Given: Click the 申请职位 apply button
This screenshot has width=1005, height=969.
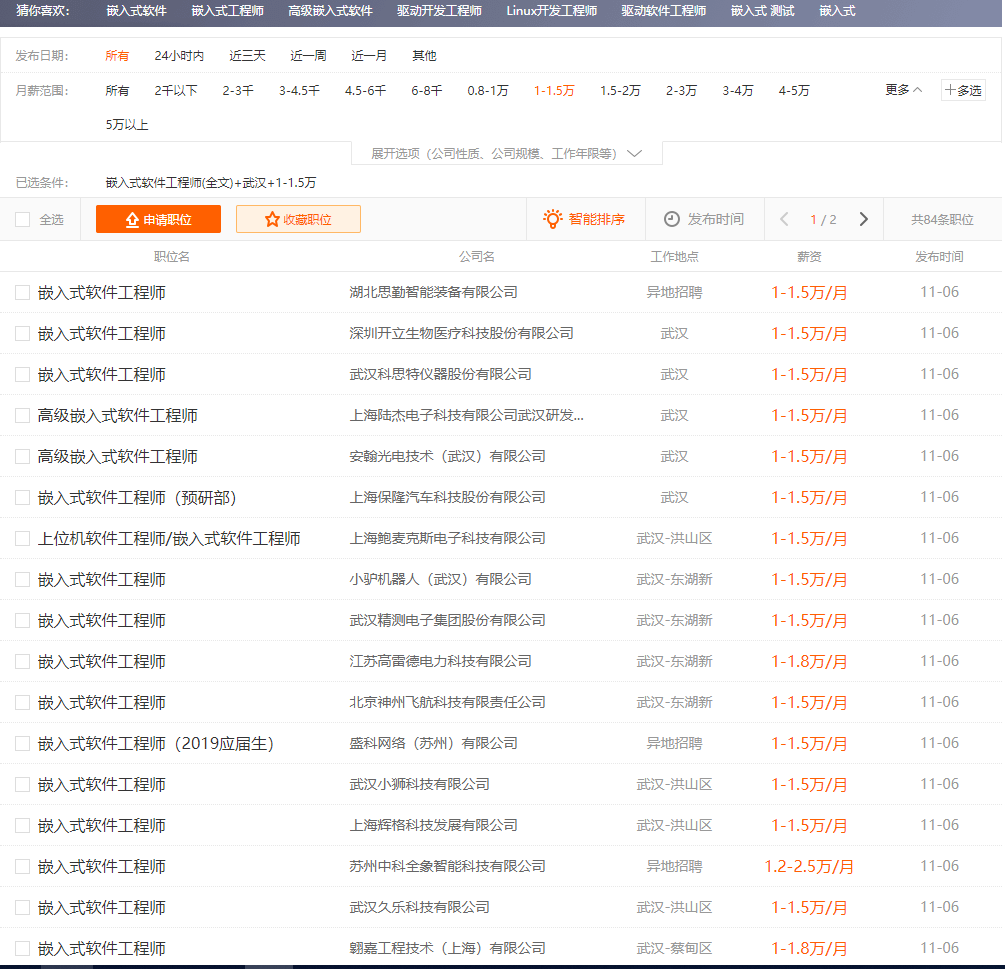Looking at the screenshot, I should click(x=158, y=219).
